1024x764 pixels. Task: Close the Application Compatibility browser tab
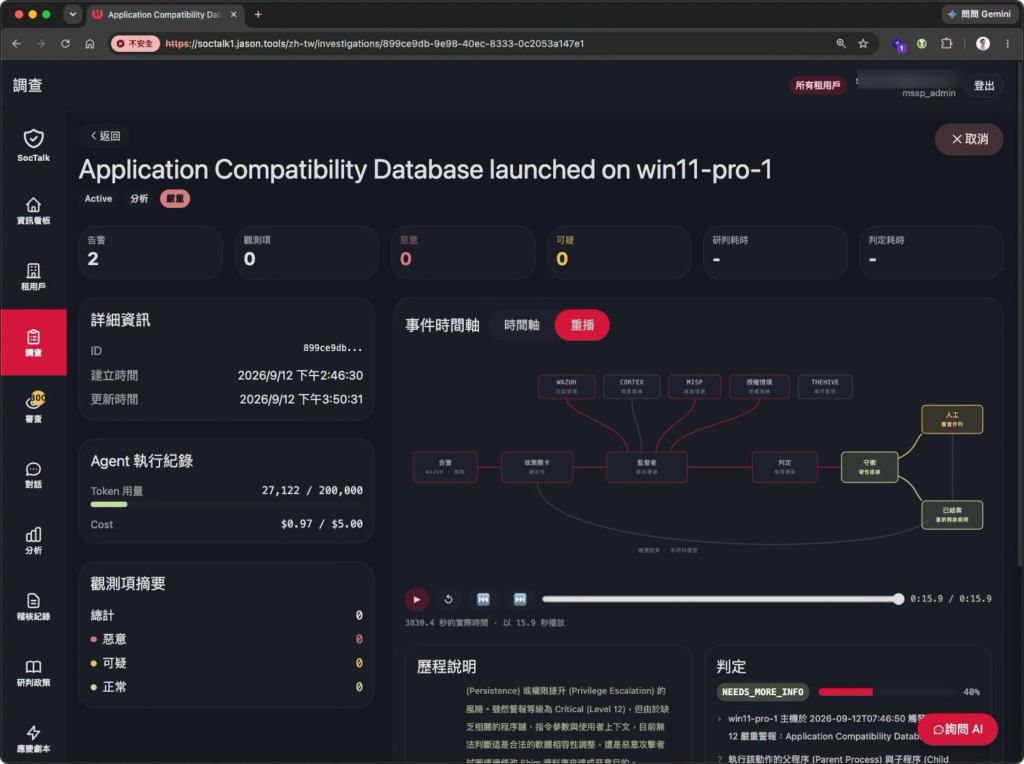point(233,14)
